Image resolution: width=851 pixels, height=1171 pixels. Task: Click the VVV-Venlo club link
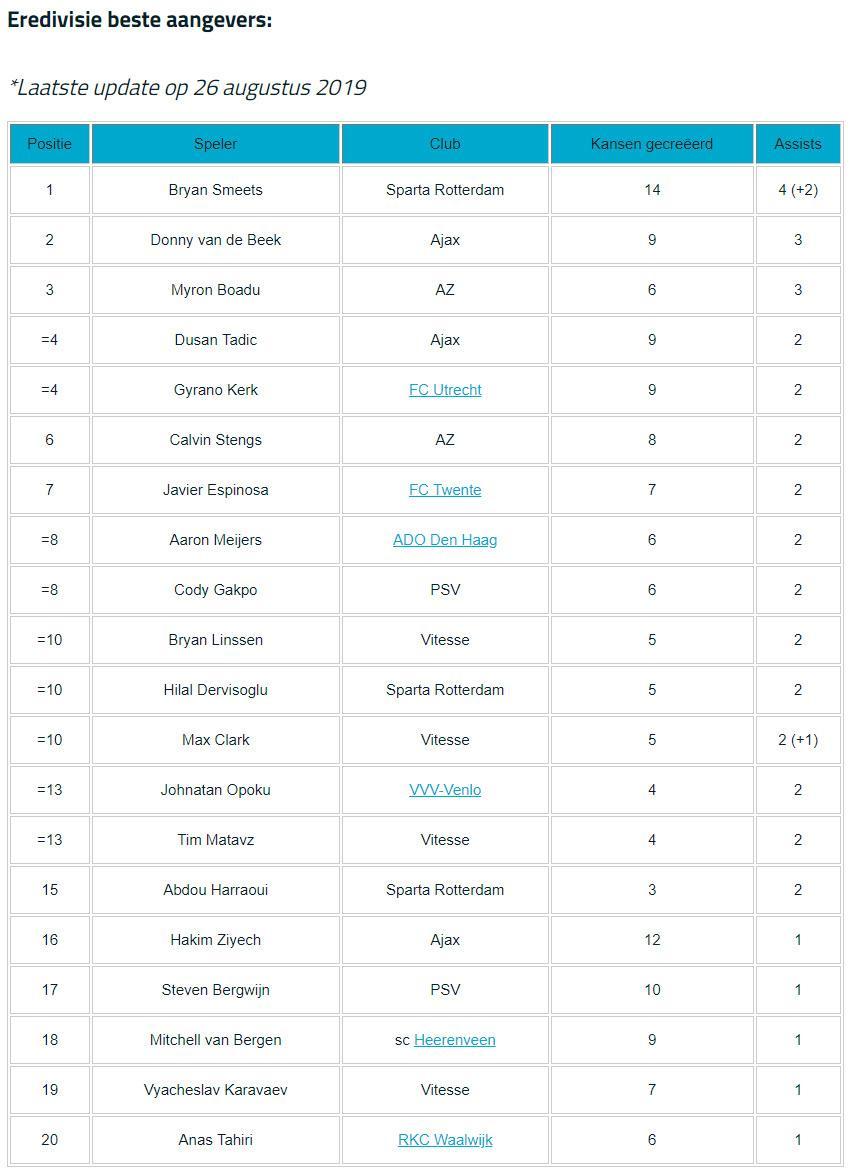pos(445,790)
